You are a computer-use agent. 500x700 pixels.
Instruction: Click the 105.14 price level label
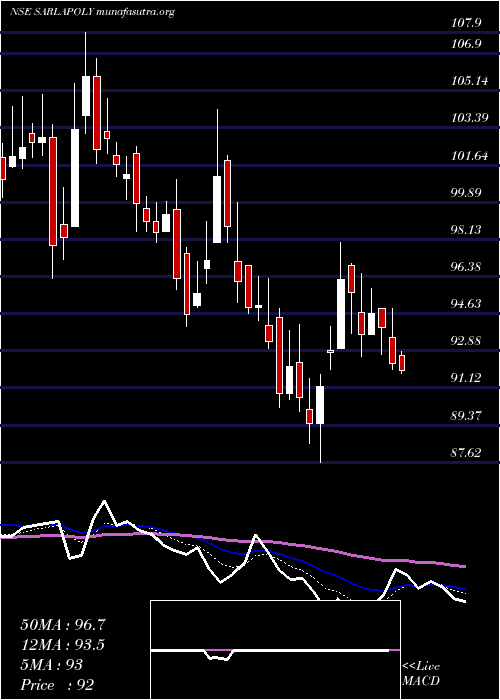click(469, 81)
